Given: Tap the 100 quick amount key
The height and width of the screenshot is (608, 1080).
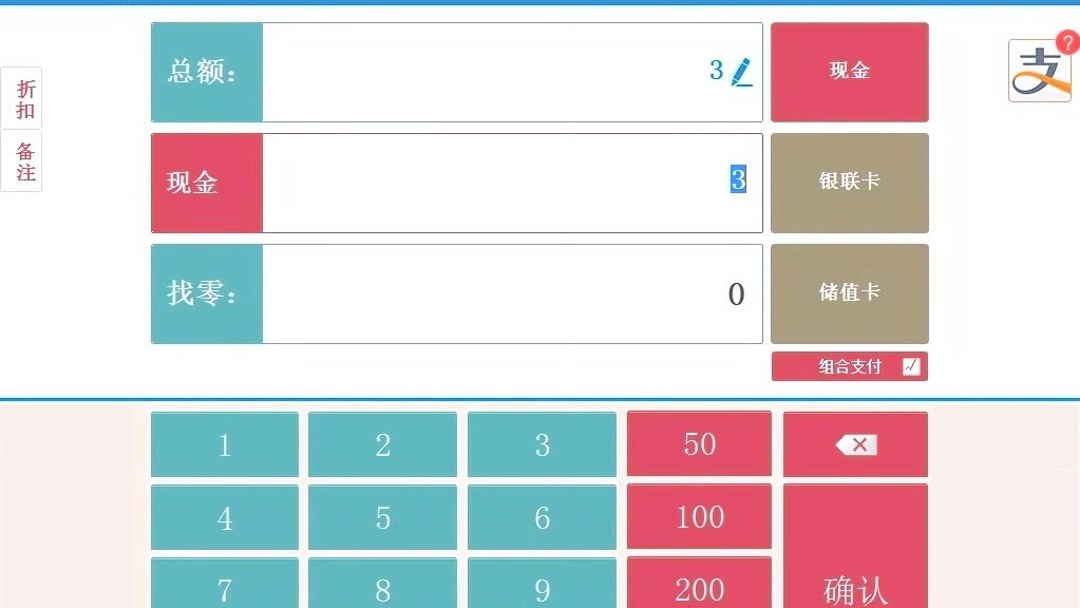Looking at the screenshot, I should coord(699,516).
